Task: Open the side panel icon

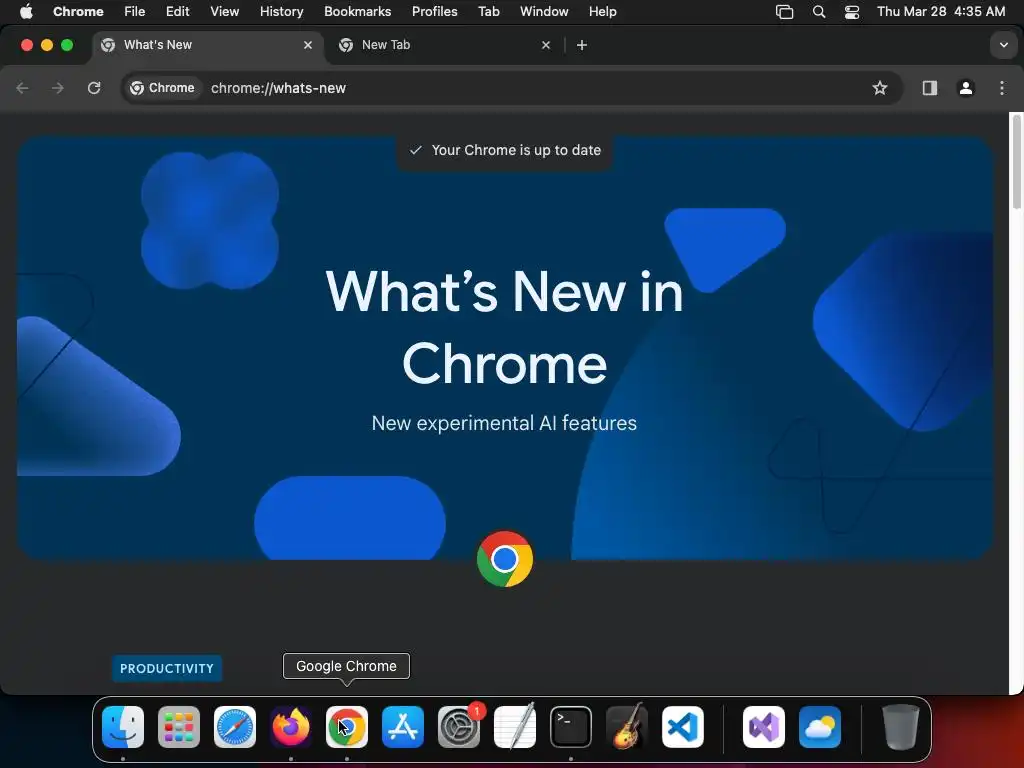Action: click(x=930, y=88)
